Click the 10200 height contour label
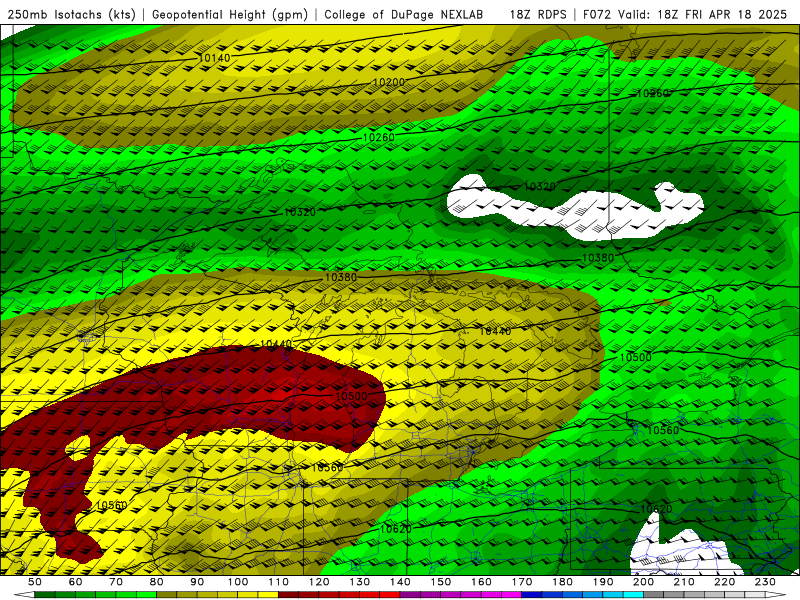Image resolution: width=800 pixels, height=600 pixels. point(389,82)
